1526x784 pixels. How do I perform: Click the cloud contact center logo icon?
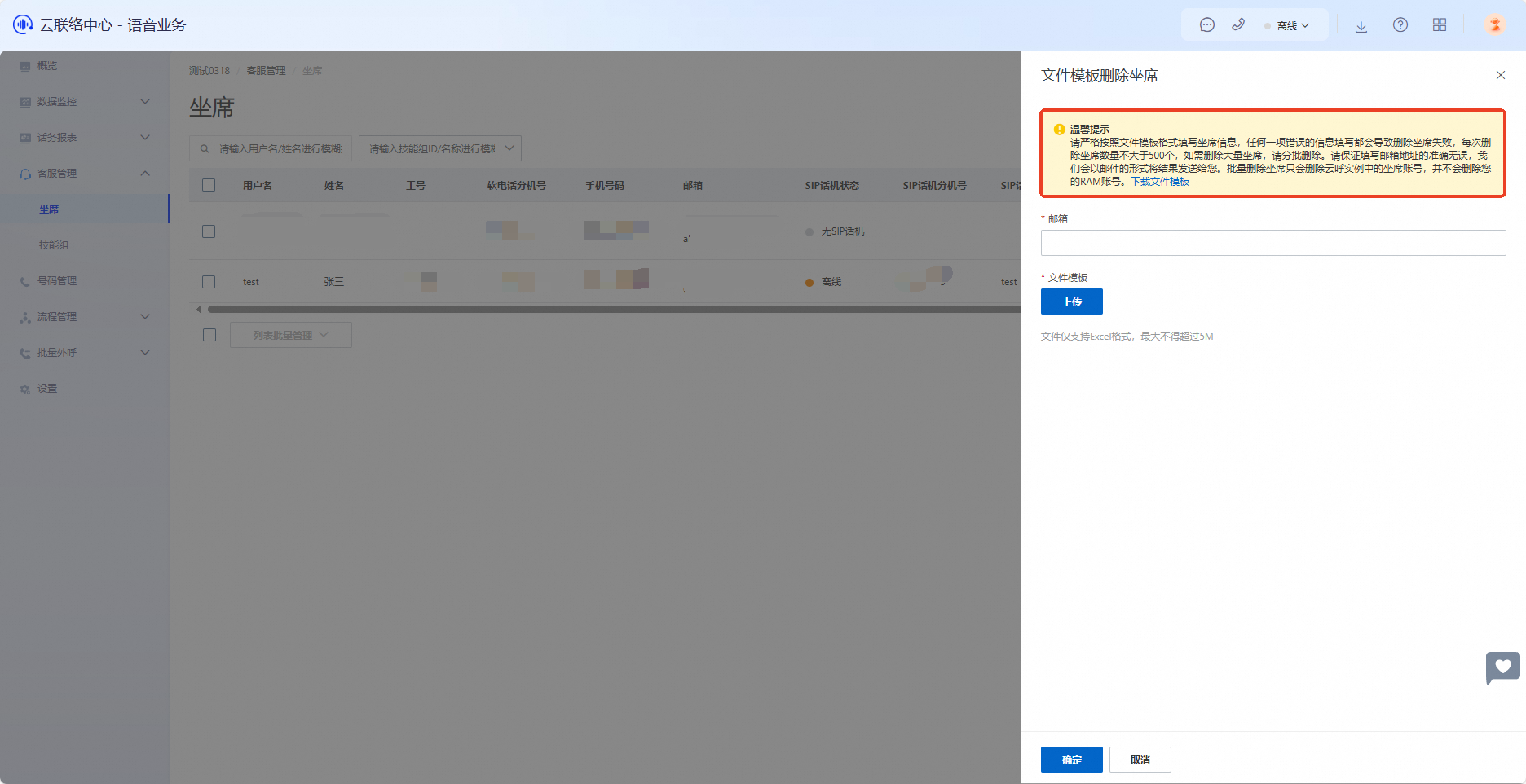(x=23, y=24)
